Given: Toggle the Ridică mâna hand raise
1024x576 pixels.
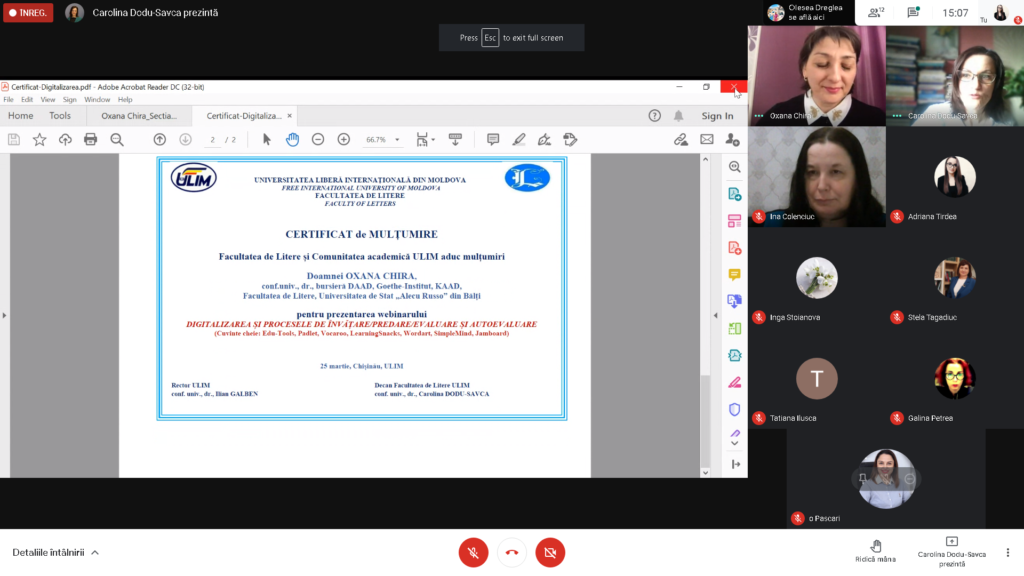Looking at the screenshot, I should click(875, 551).
